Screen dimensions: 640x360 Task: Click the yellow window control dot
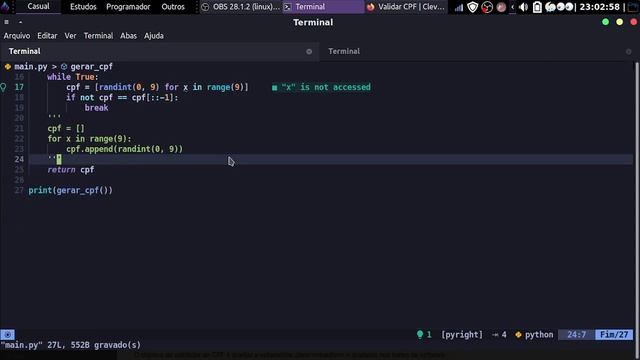pyautogui.click(x=620, y=22)
